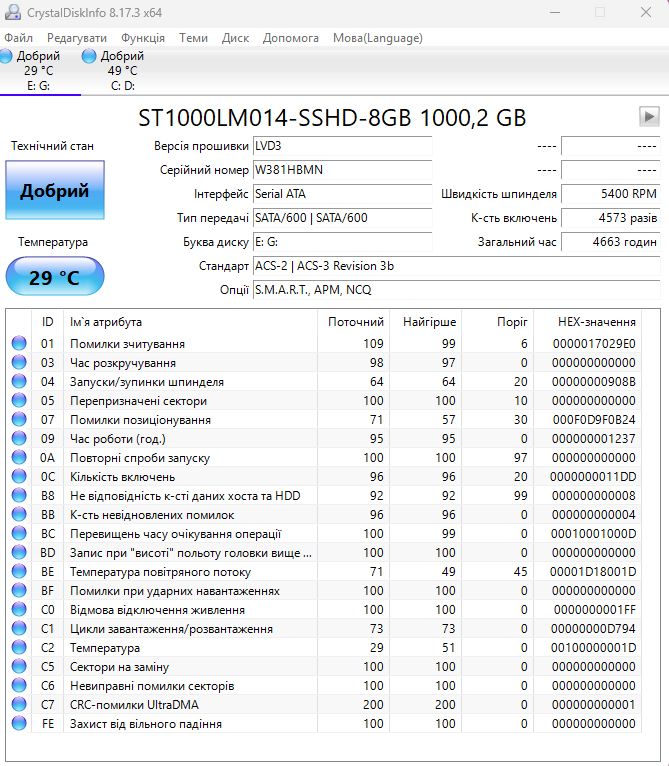Image resolution: width=669 pixels, height=766 pixels.
Task: Click status circle for BE Температура повітряного потоку
Action: 19,571
